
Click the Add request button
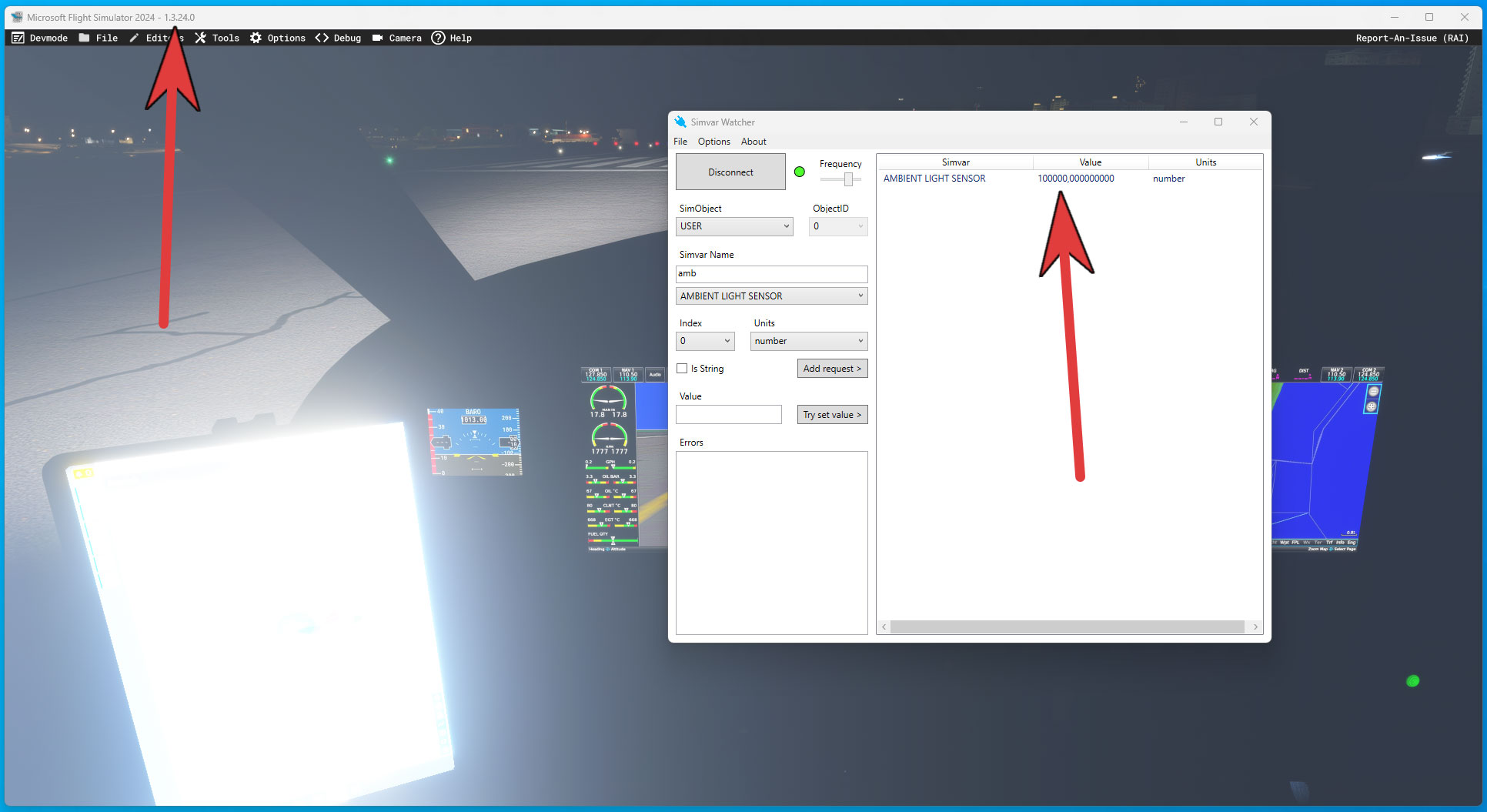(832, 369)
